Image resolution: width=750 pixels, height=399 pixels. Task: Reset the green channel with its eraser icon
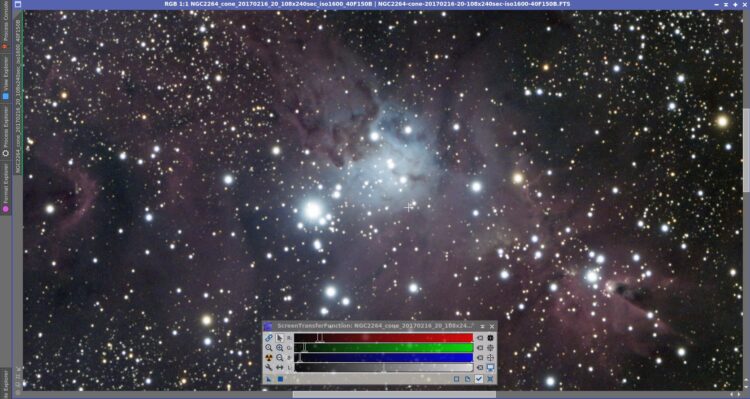click(x=480, y=348)
